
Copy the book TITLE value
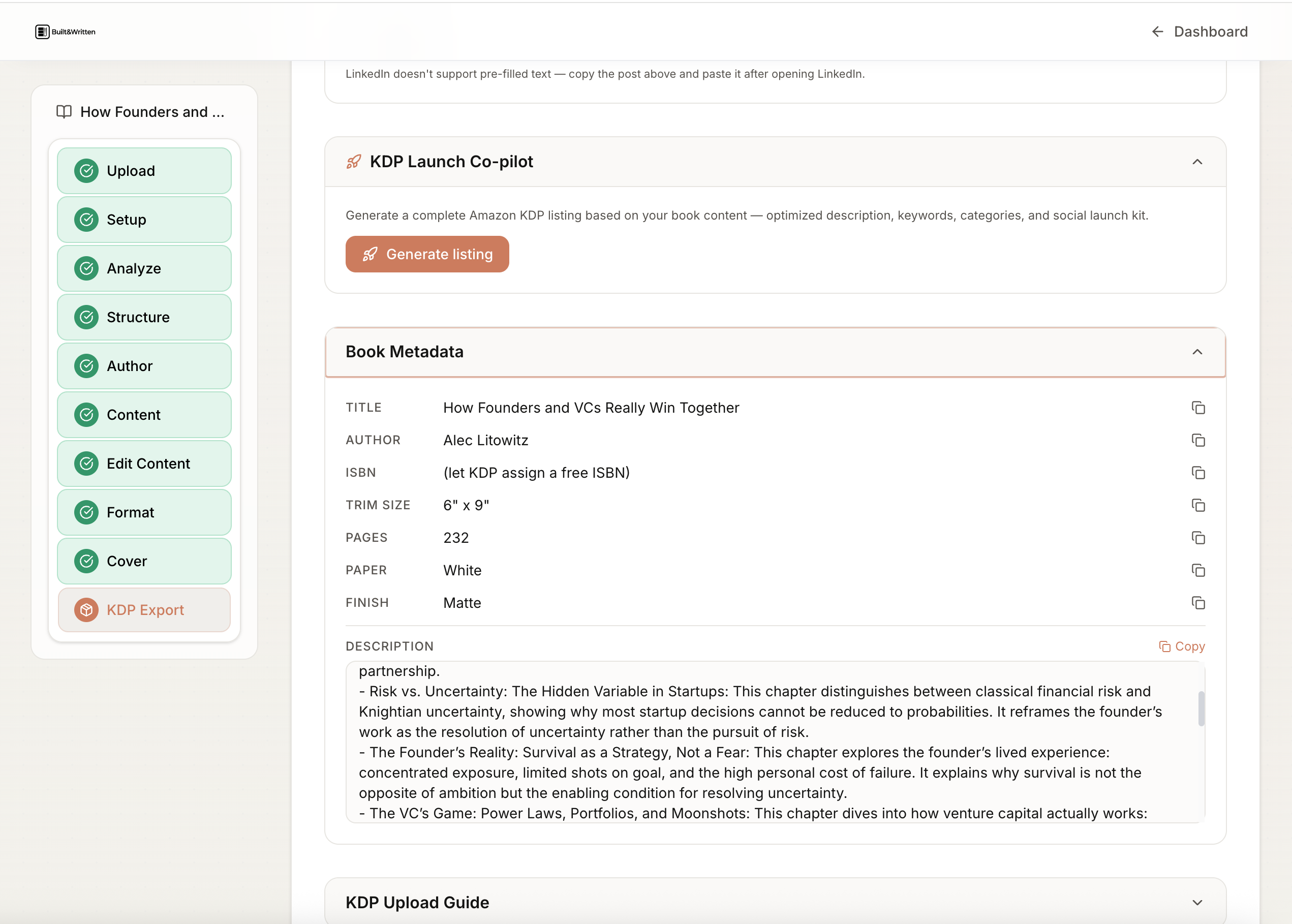click(x=1198, y=408)
